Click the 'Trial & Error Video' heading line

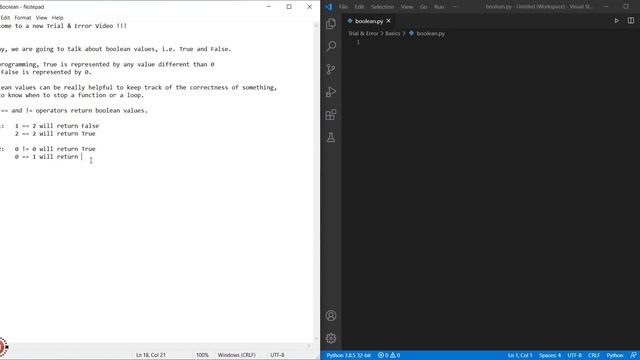(x=63, y=26)
